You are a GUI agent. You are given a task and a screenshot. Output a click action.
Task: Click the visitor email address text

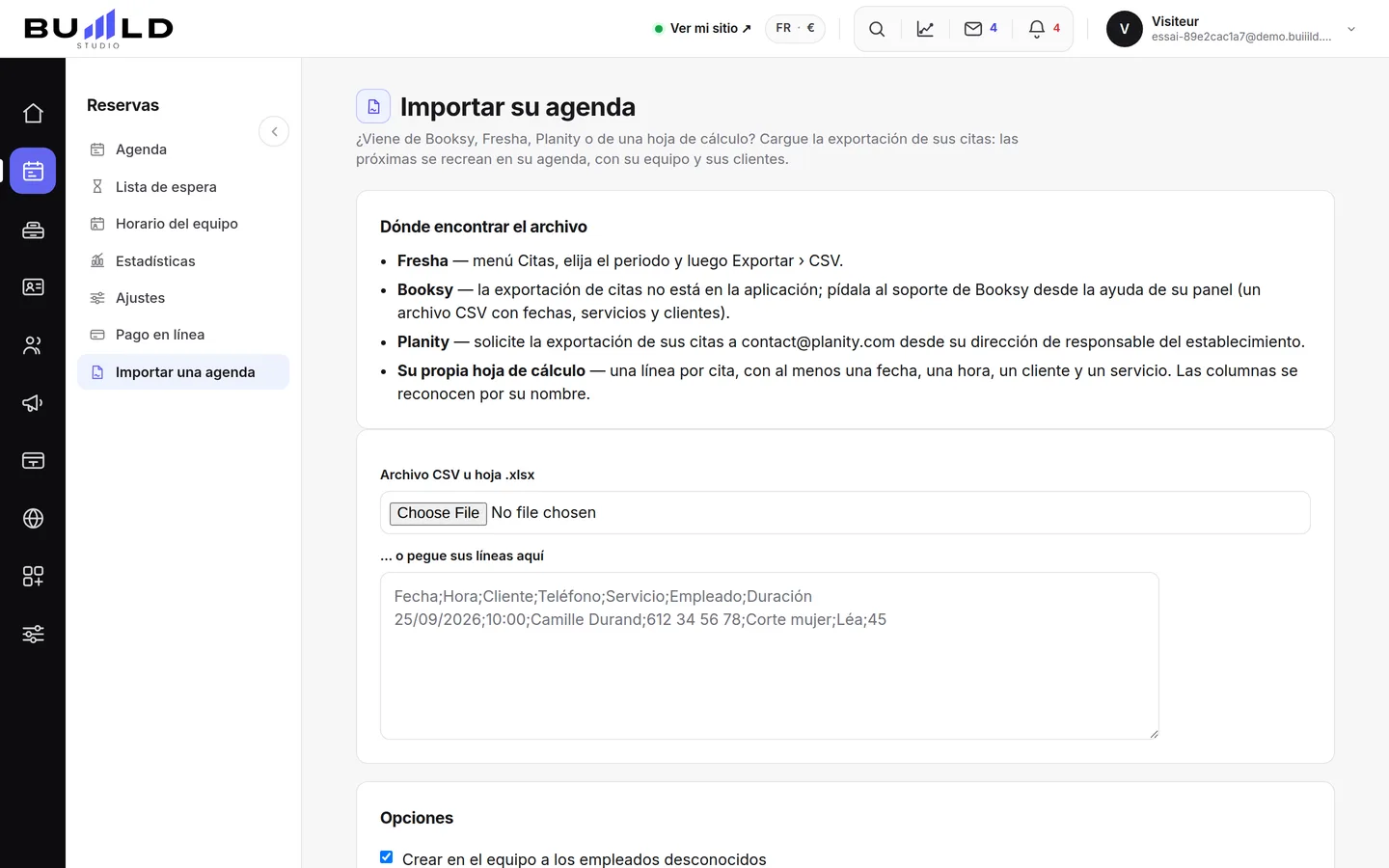pyautogui.click(x=1241, y=37)
